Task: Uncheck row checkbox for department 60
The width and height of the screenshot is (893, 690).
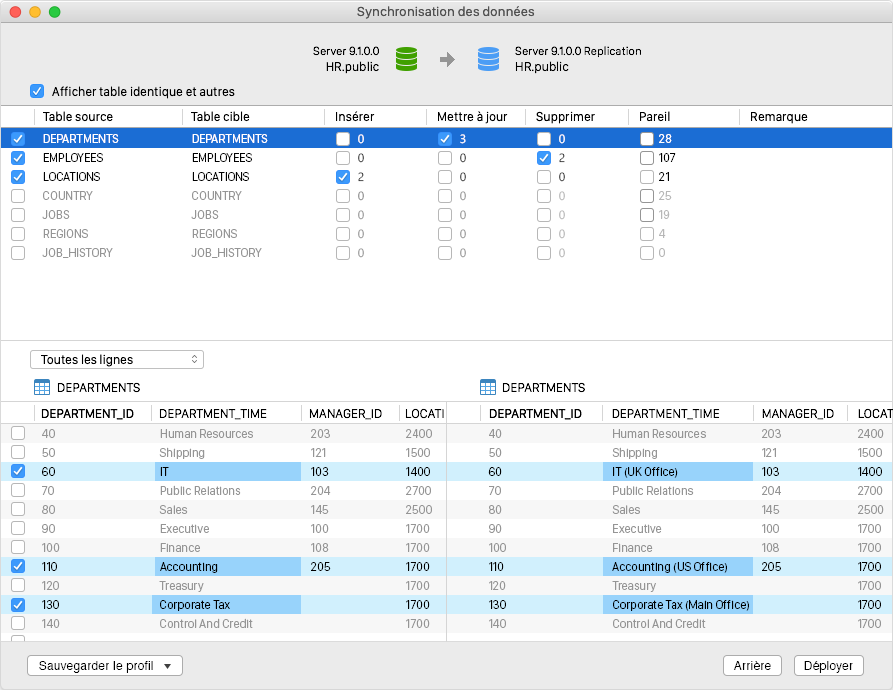Action: 18,471
